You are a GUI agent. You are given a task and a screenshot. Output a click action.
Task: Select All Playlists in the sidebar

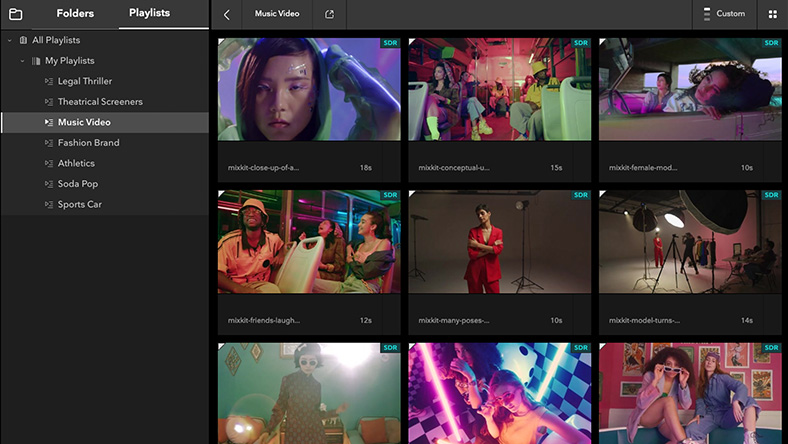(x=56, y=40)
